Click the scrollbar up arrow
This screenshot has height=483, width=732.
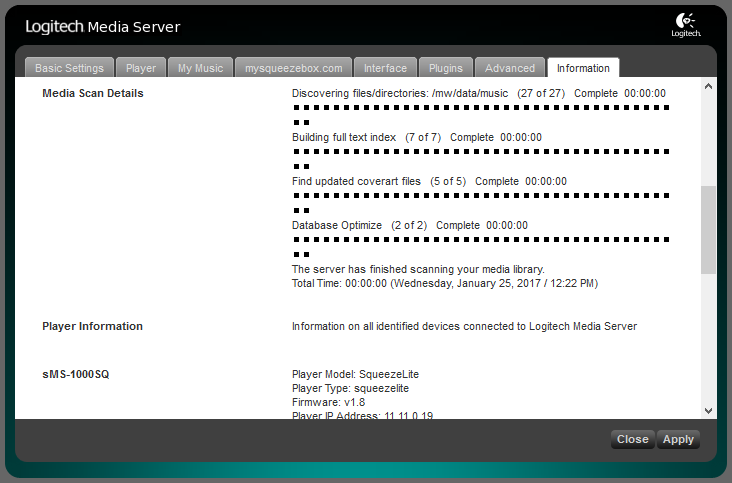tap(708, 87)
